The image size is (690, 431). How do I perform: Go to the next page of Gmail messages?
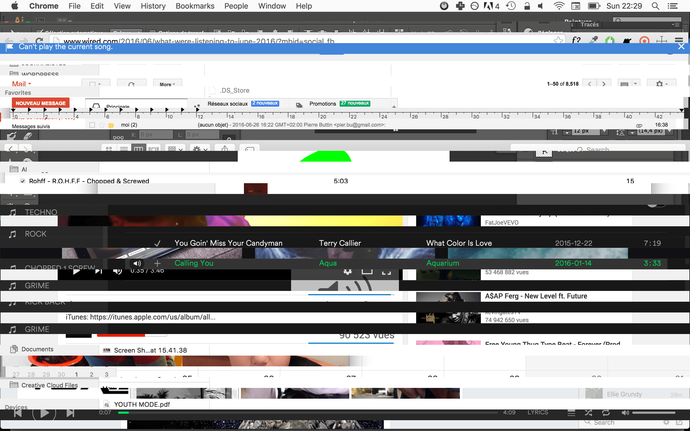click(604, 84)
